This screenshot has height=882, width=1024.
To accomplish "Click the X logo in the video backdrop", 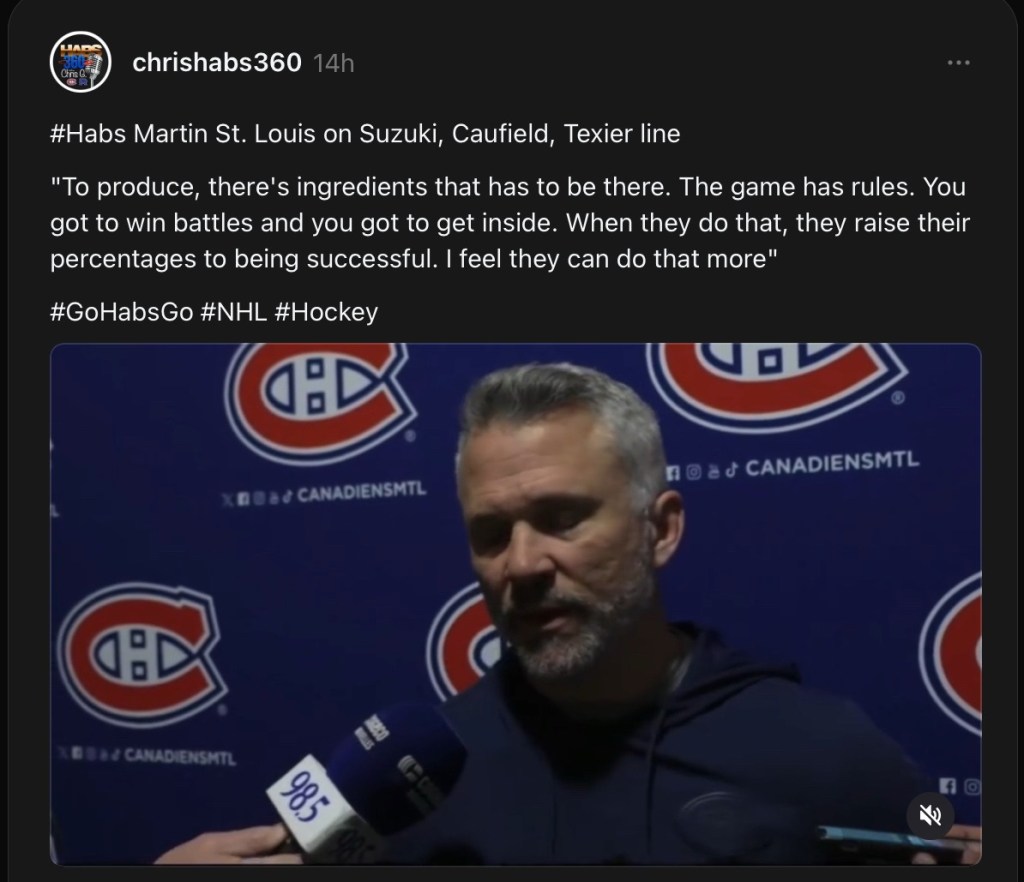I will (226, 496).
